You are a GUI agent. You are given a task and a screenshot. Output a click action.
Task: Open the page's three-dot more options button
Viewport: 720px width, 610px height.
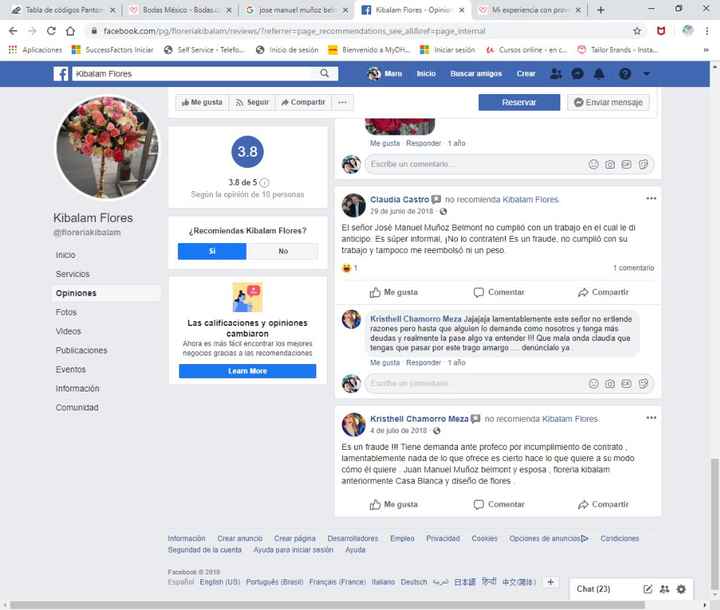coord(343,102)
